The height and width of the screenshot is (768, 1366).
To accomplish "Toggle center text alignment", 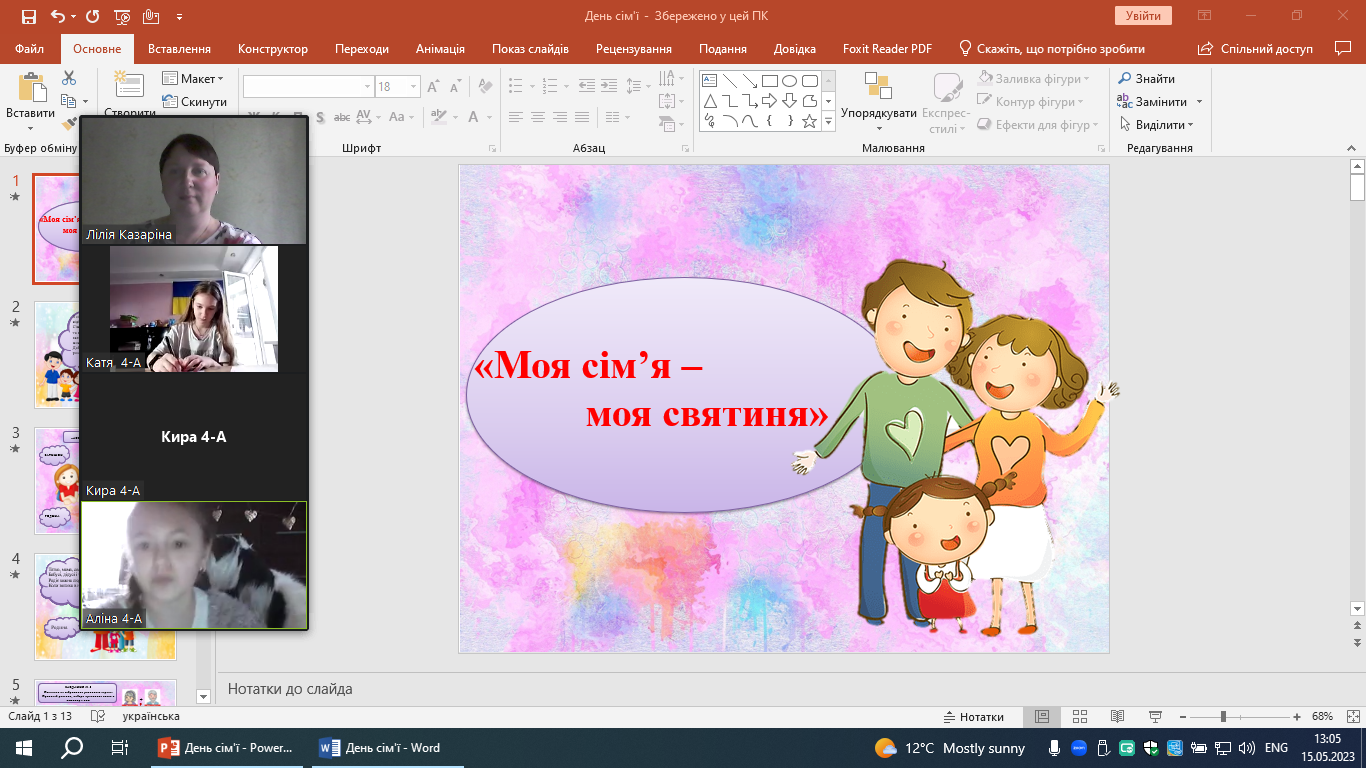I will pyautogui.click(x=538, y=117).
